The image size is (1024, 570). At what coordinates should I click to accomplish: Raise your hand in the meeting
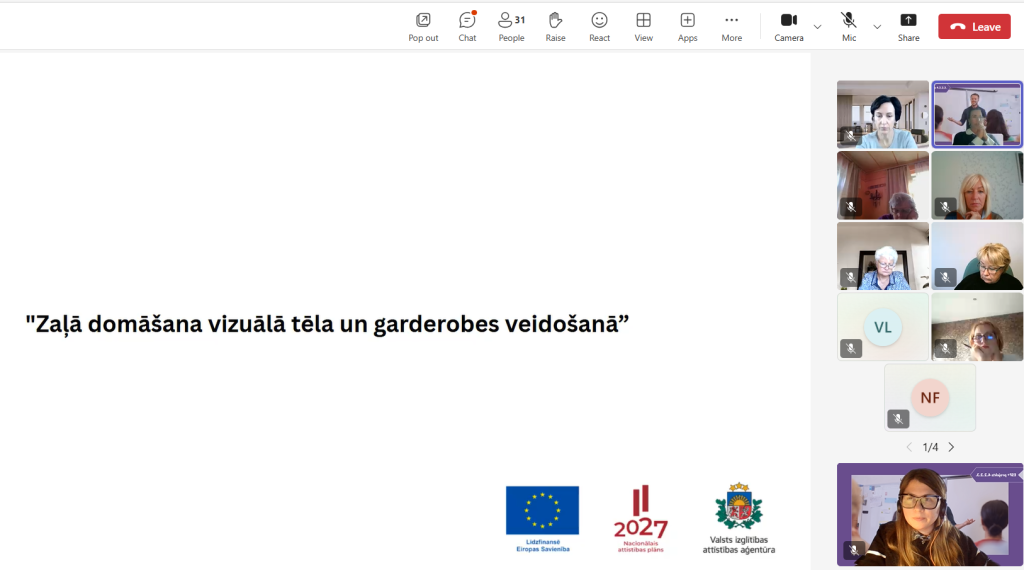[x=555, y=26]
